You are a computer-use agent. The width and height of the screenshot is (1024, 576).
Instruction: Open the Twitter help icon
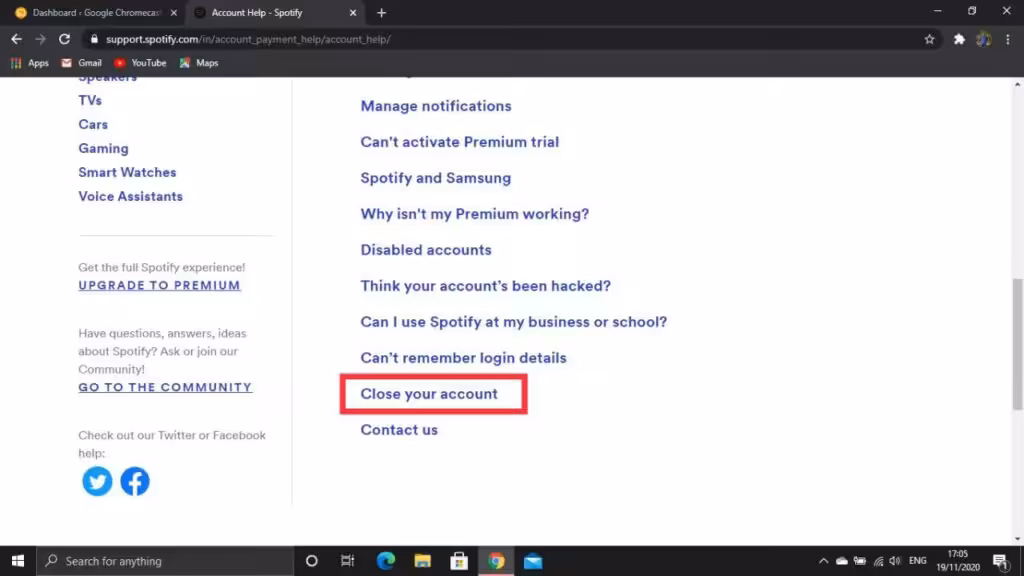click(97, 481)
